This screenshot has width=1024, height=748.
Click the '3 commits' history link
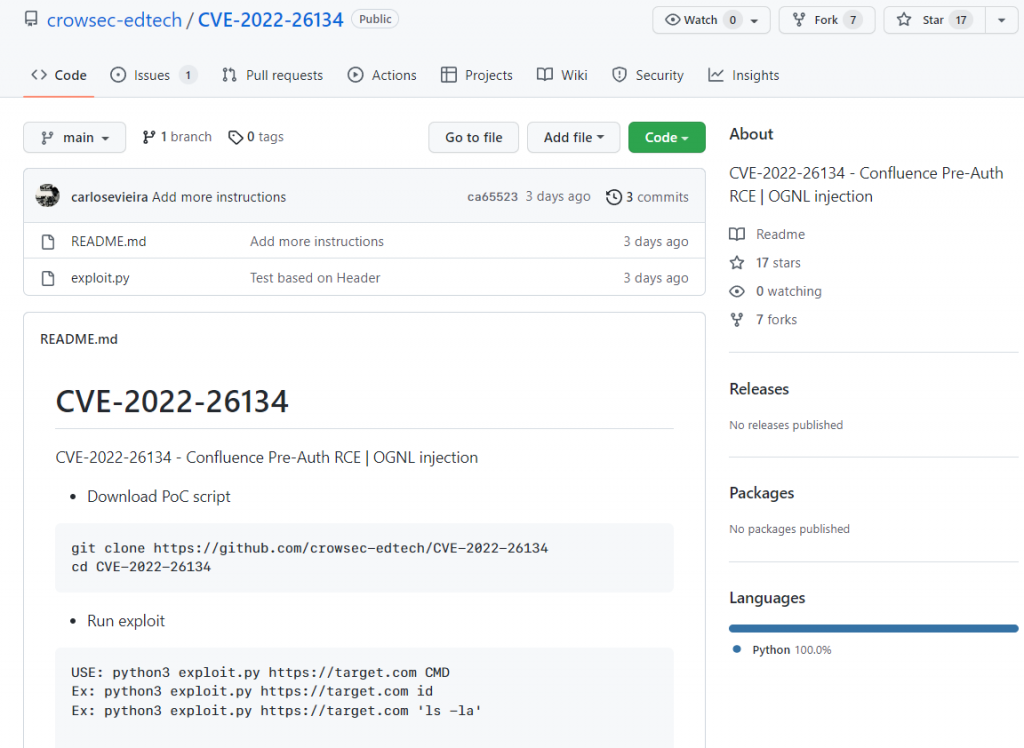pyautogui.click(x=655, y=196)
